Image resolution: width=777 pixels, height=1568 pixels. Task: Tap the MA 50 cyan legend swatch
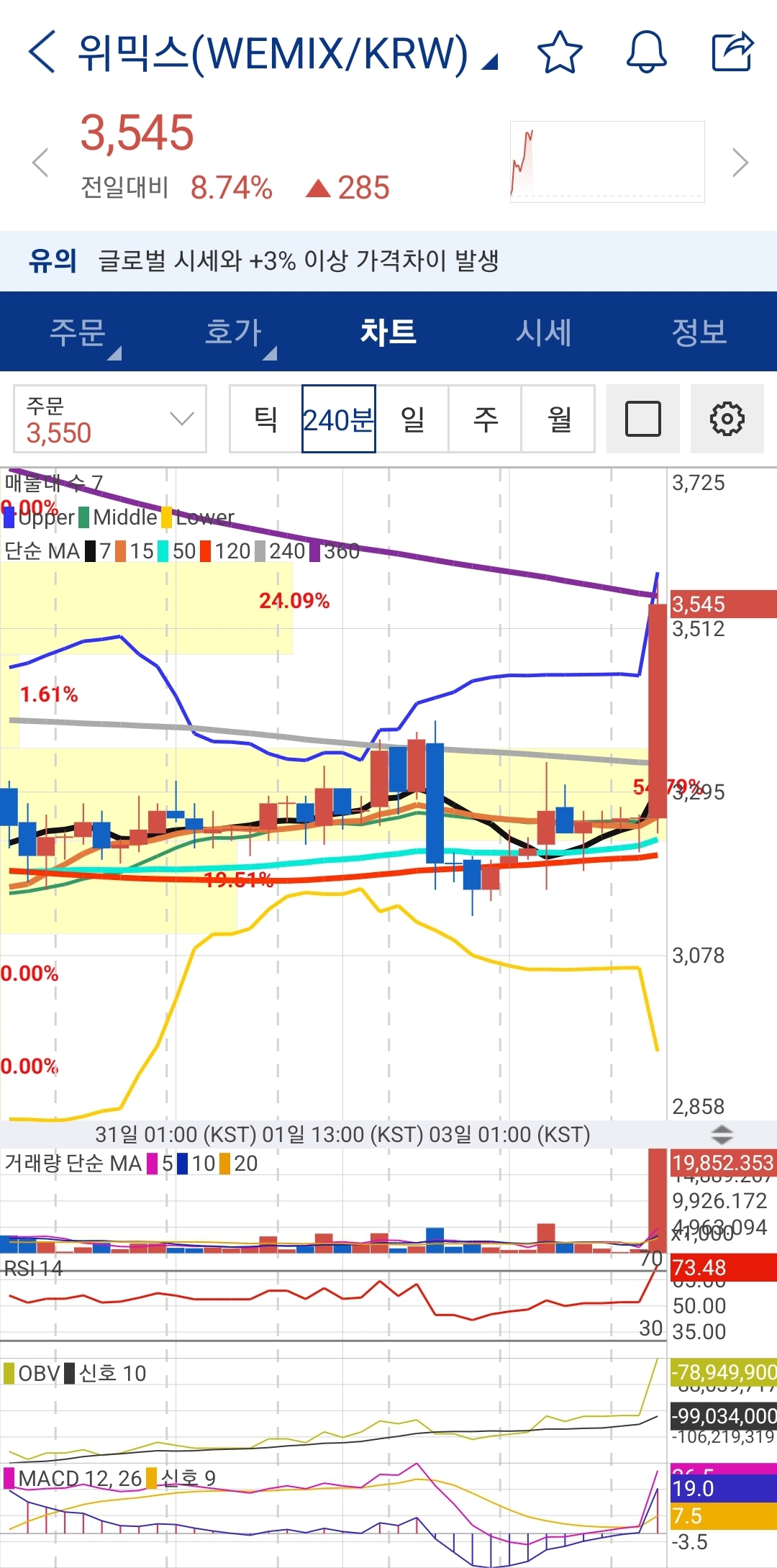163,551
